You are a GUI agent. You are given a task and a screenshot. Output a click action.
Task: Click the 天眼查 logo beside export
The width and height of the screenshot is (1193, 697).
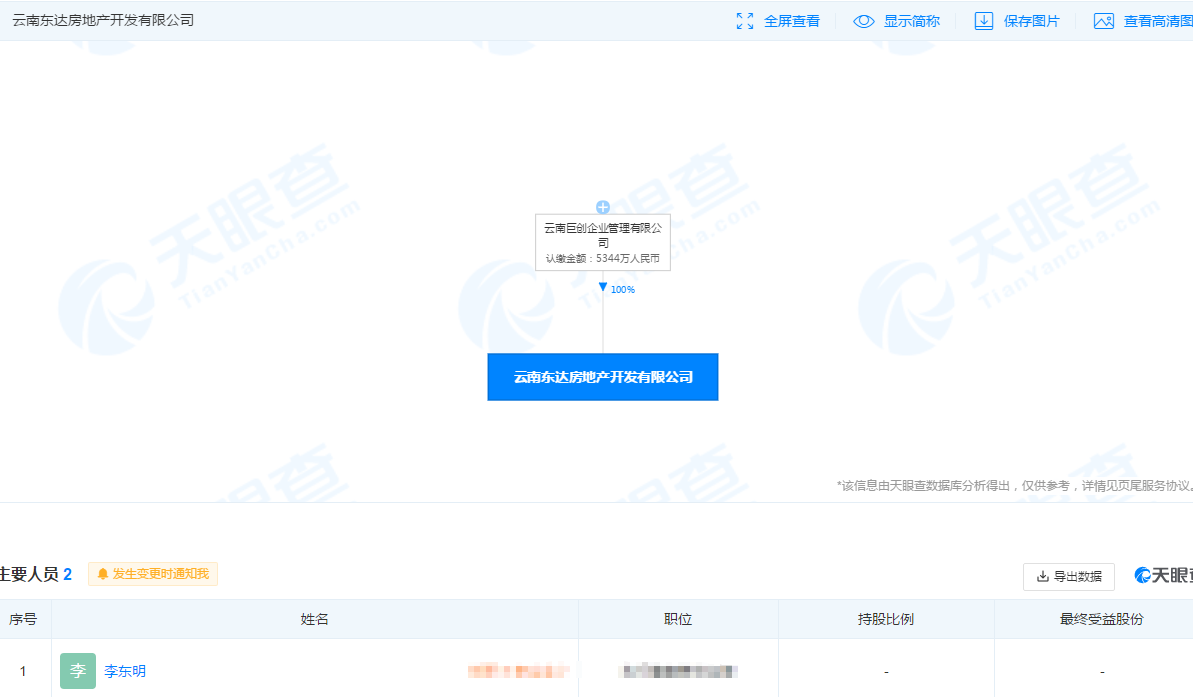click(x=1163, y=575)
